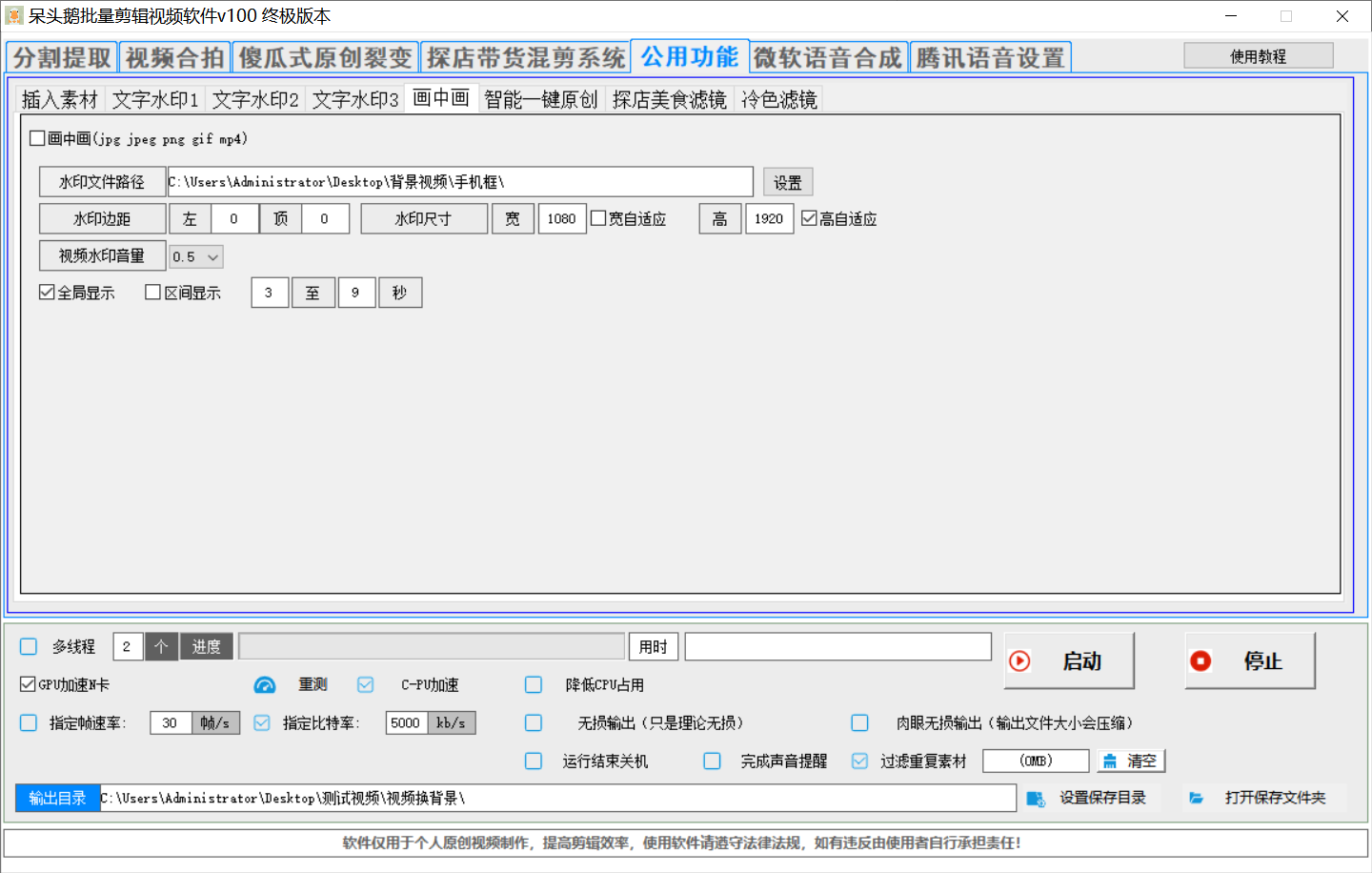Click the bitrate 5000 field
Viewport: 1372px width, 873px height.
pyautogui.click(x=406, y=722)
